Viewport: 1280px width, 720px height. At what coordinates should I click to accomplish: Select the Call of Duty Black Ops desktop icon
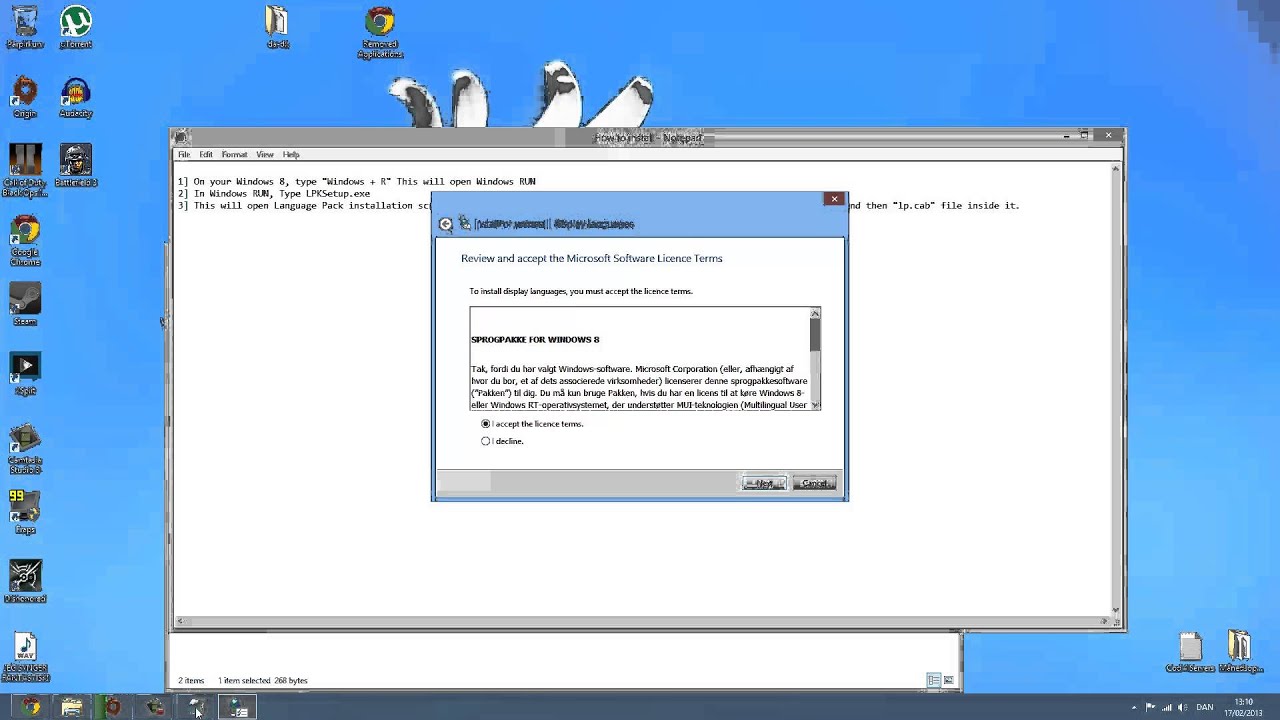click(x=25, y=170)
